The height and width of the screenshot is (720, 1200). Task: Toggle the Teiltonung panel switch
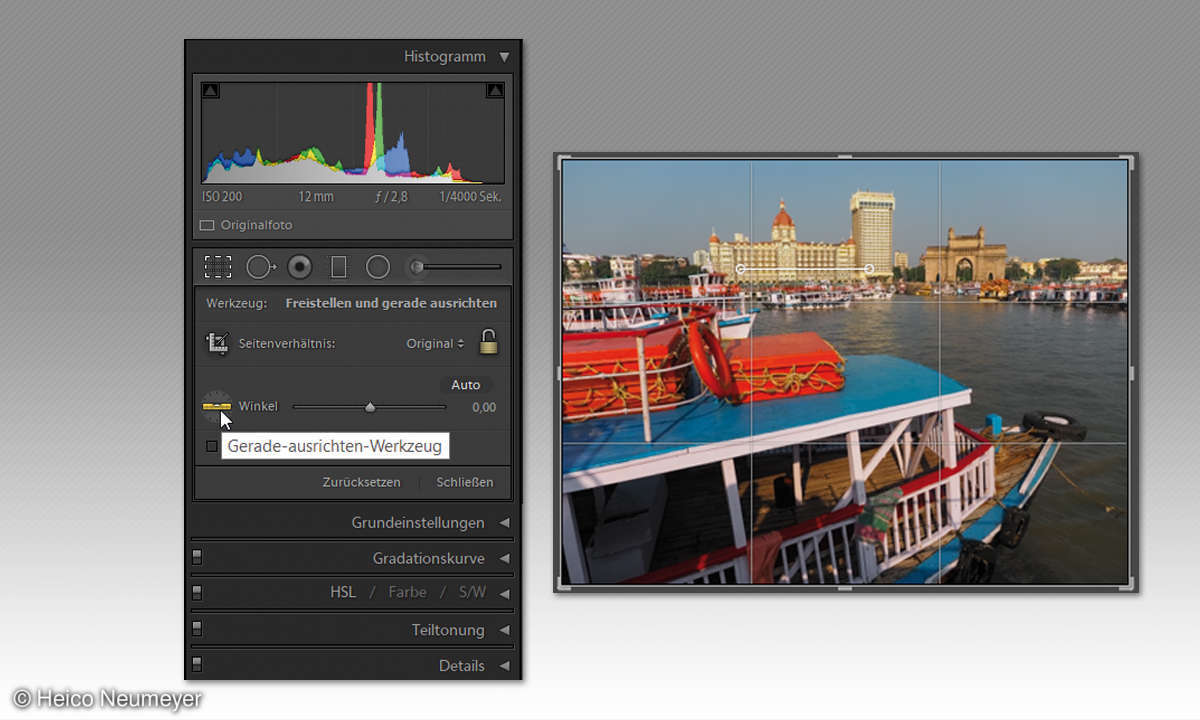tap(197, 629)
